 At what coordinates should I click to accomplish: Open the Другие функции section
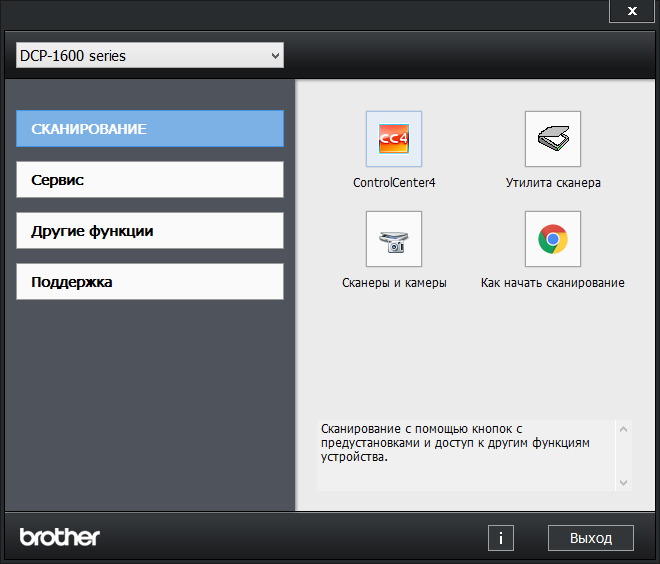(x=150, y=231)
